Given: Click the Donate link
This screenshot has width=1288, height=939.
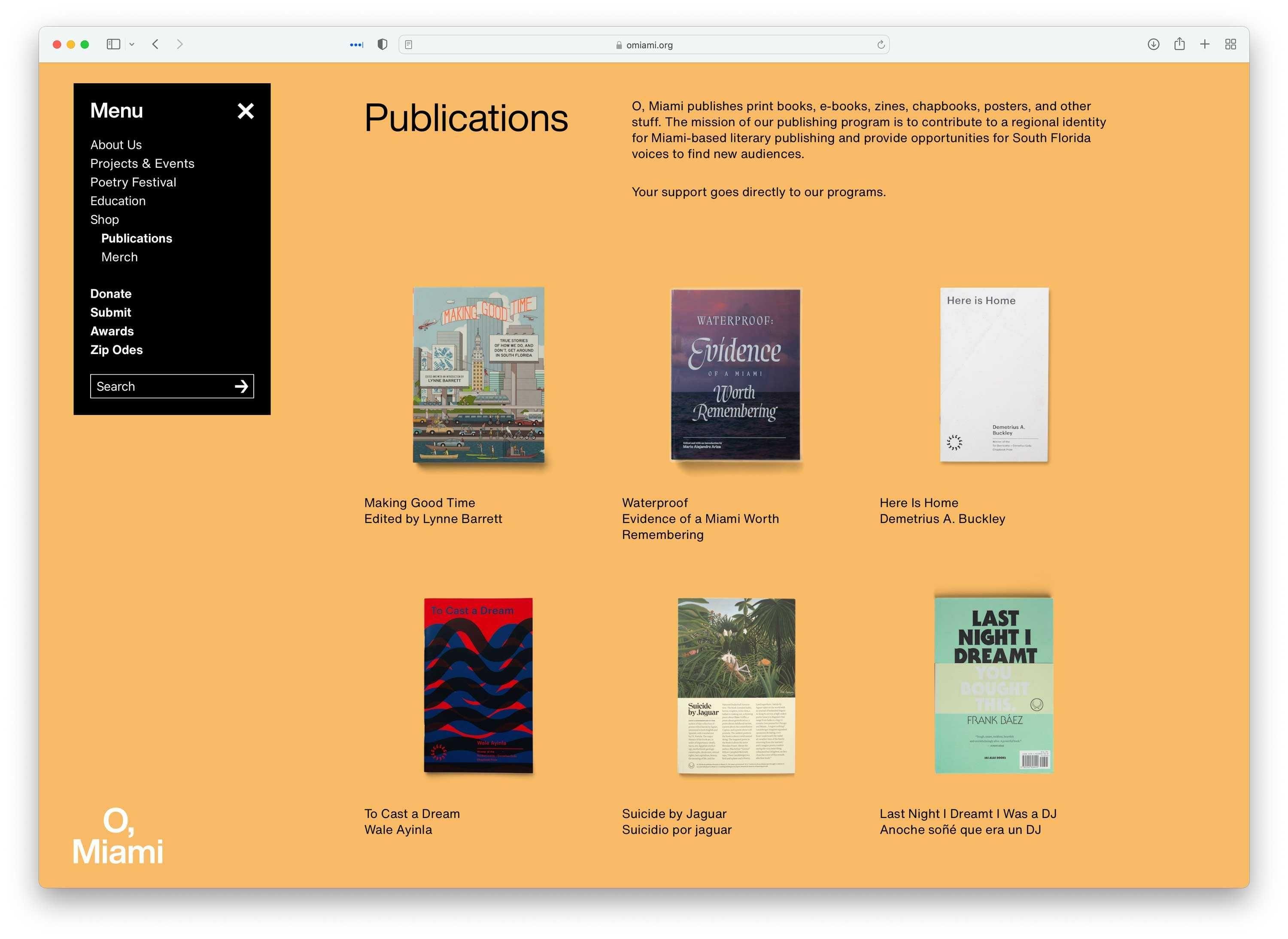Looking at the screenshot, I should (111, 294).
